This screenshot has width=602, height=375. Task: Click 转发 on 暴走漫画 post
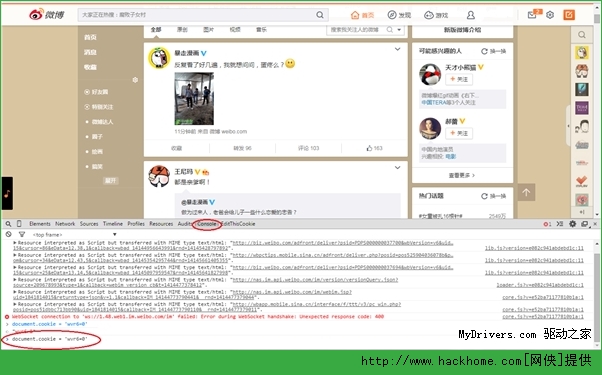pos(242,148)
